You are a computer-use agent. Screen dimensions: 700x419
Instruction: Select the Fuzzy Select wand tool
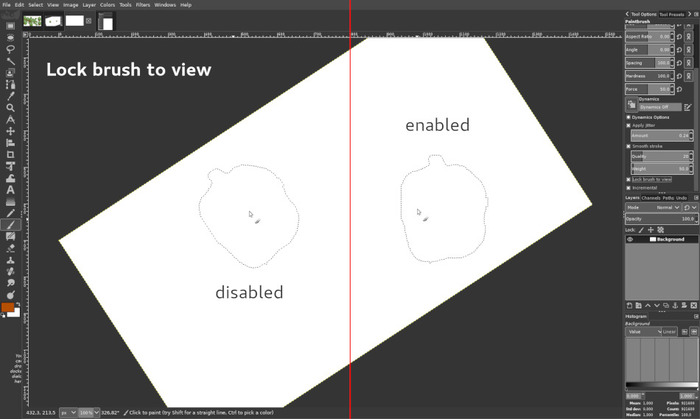point(10,61)
